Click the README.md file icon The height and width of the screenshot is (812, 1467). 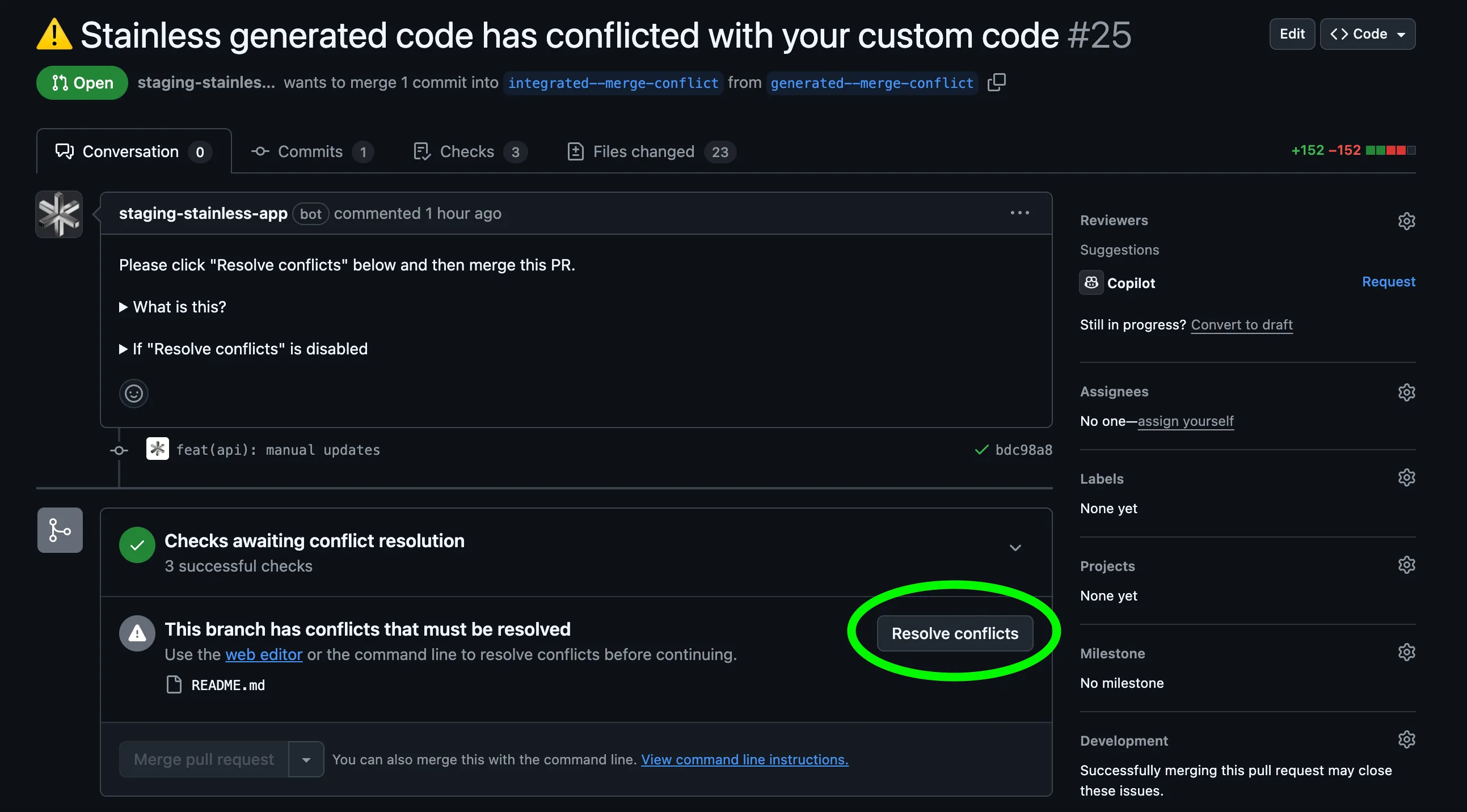pyautogui.click(x=174, y=684)
